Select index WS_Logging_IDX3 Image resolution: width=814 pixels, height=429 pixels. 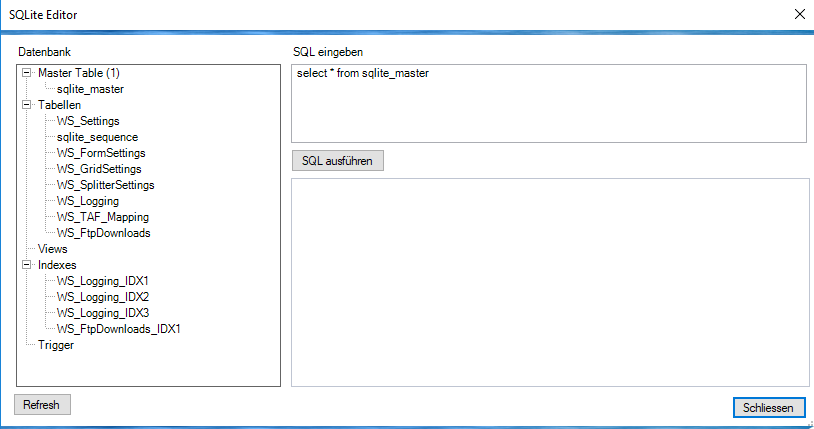click(103, 313)
